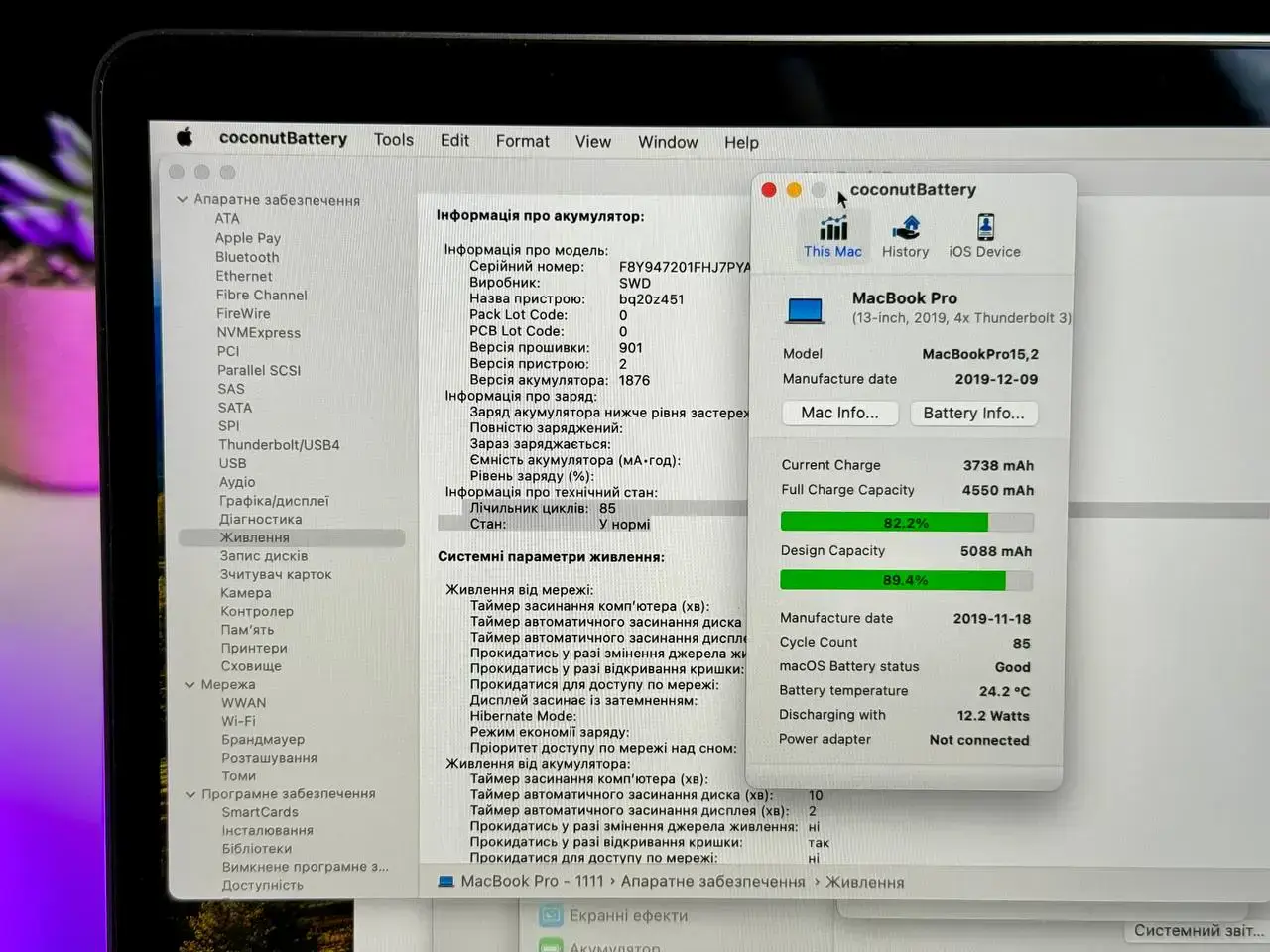Image resolution: width=1270 pixels, height=952 pixels.
Task: Select Parallel SCSI in the sidebar
Action: point(259,370)
